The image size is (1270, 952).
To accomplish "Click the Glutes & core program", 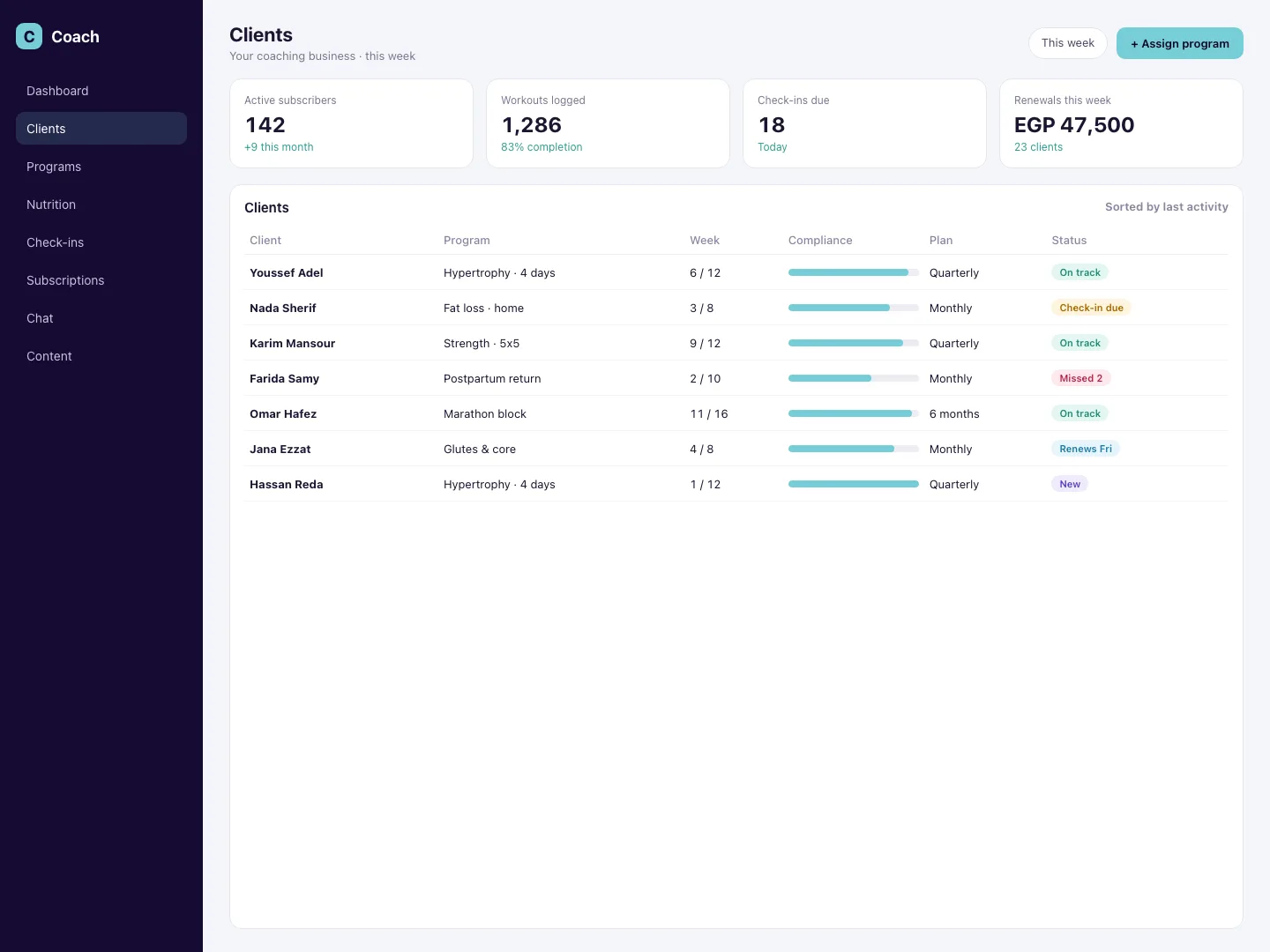I will [480, 449].
